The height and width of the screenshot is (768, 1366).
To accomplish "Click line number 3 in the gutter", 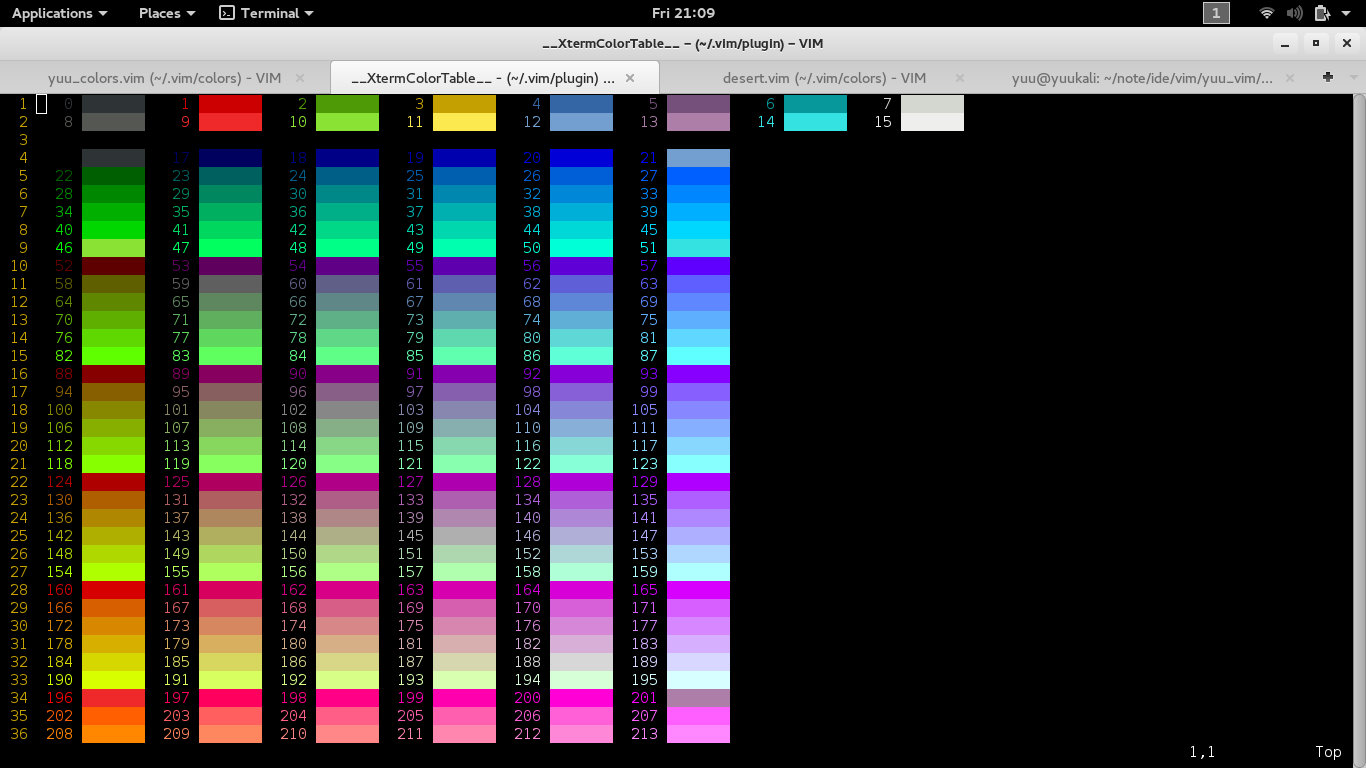I will tap(23, 140).
